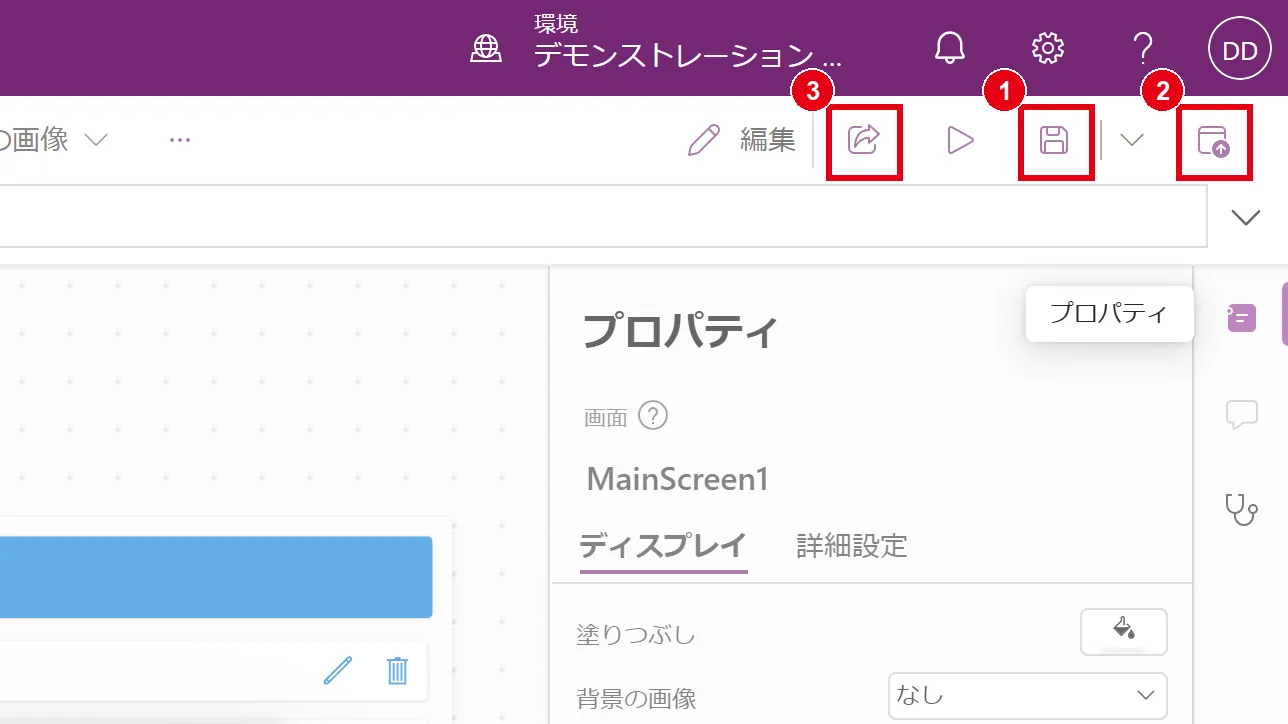Click the 背景の画像 property label
Screen dimensions: 1288x724
tap(636, 698)
